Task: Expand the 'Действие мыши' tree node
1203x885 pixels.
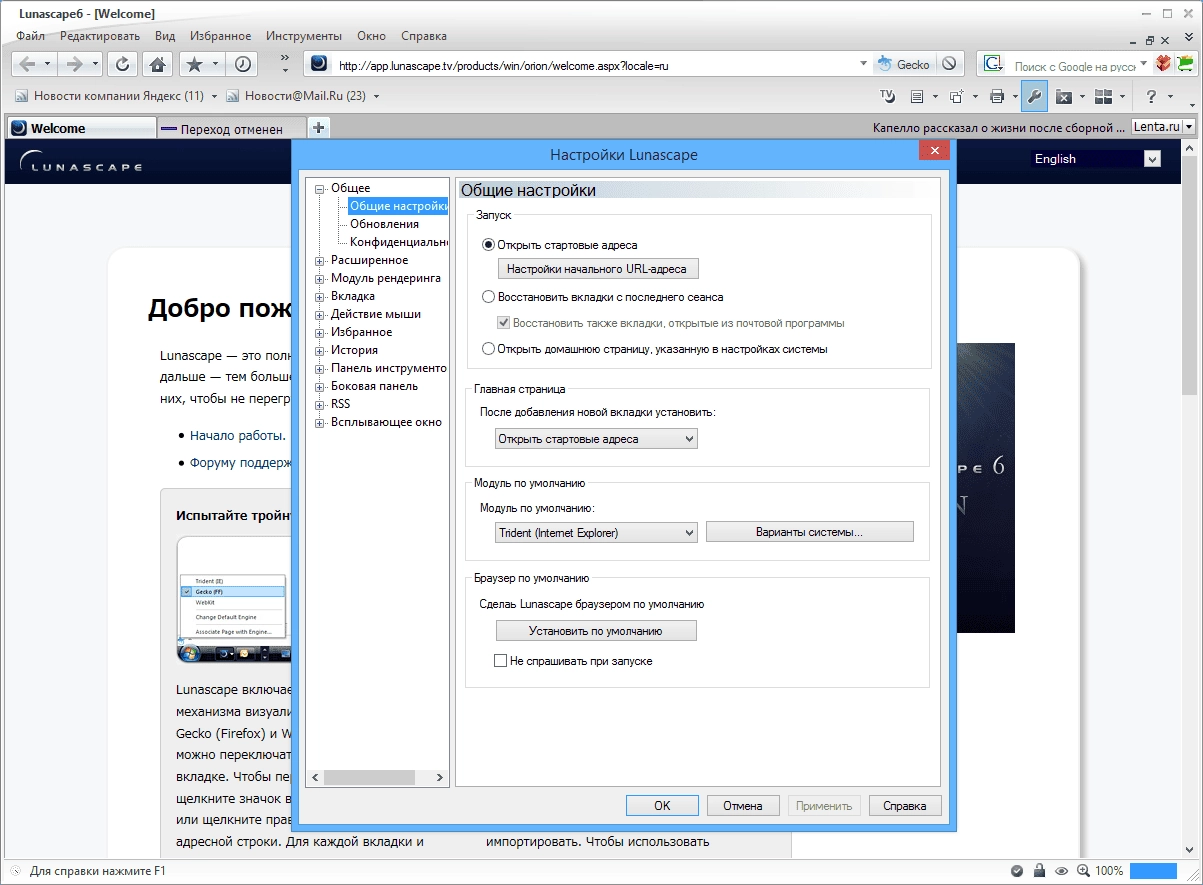Action: click(x=320, y=314)
